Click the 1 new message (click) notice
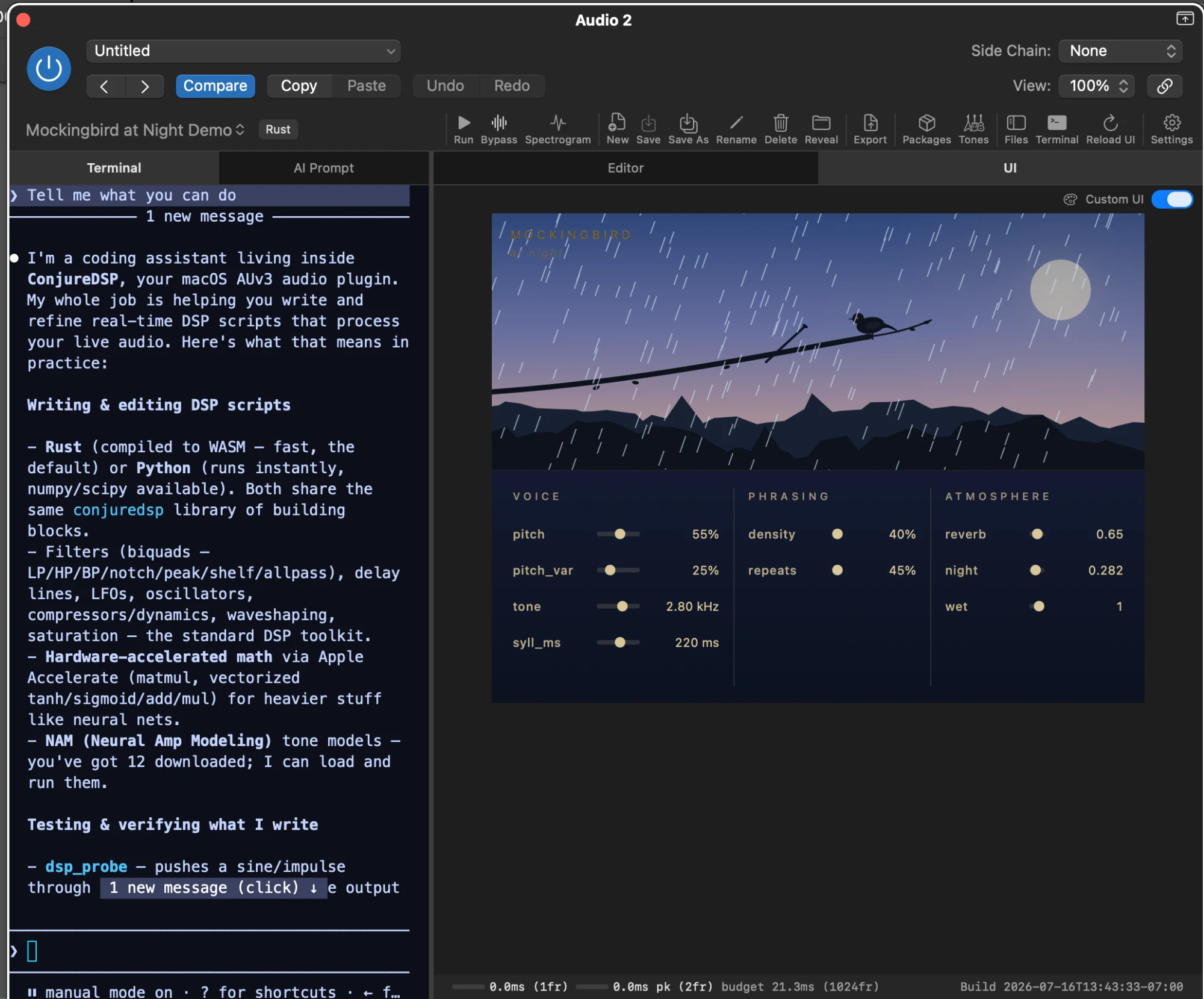 [x=213, y=888]
